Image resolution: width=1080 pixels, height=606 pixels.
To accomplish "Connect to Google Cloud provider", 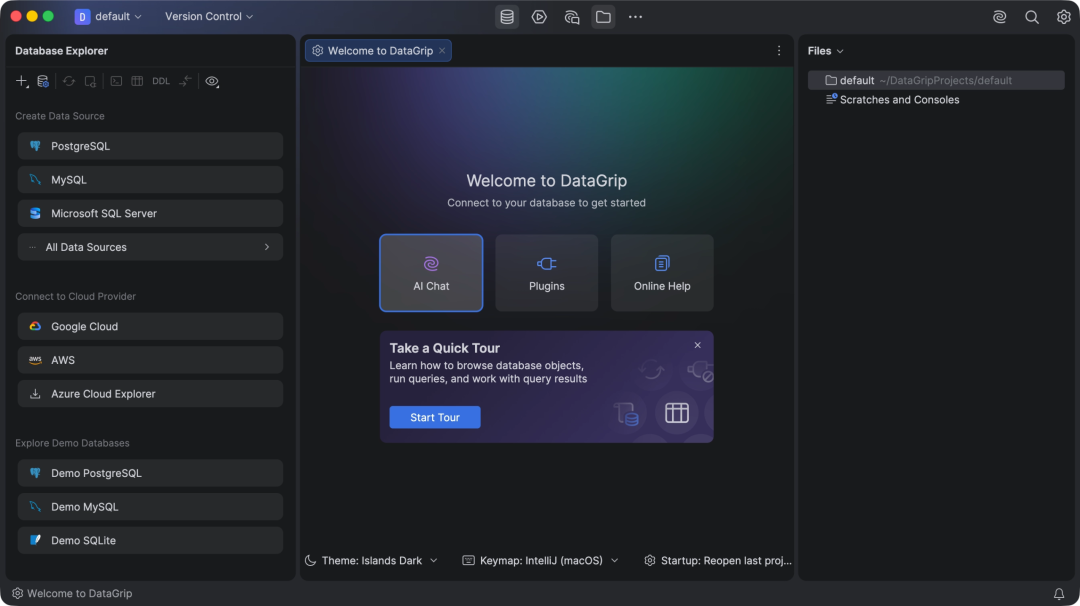I will point(150,326).
